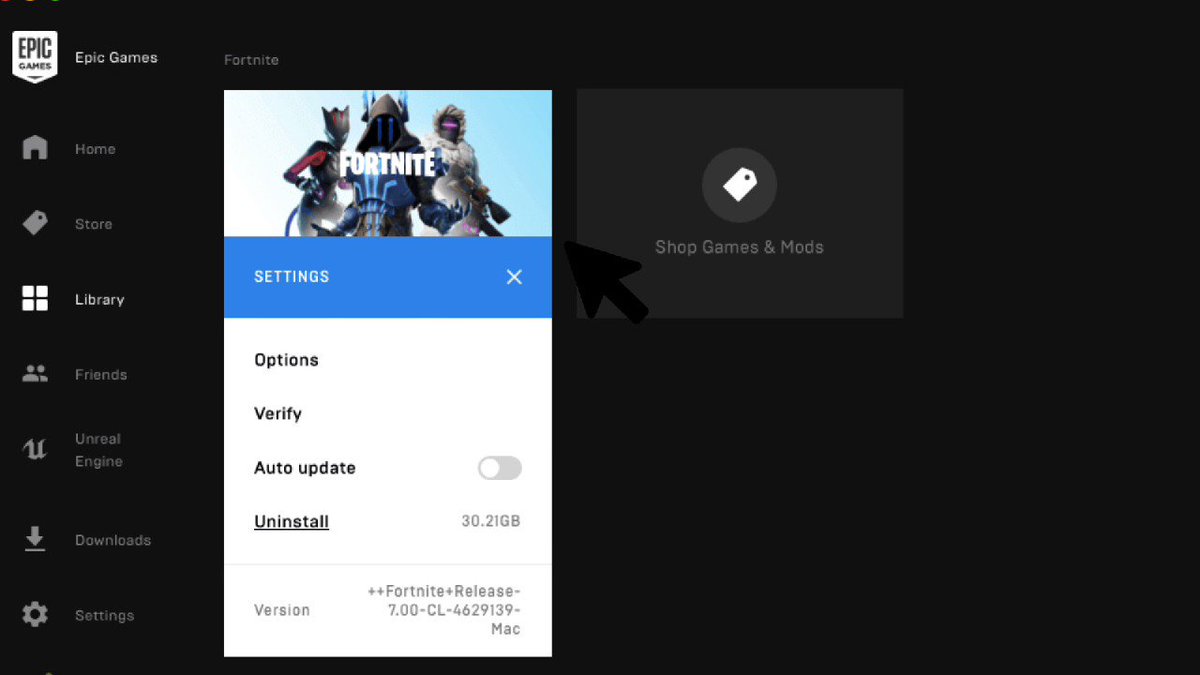Click the Store tag icon
1200x675 pixels.
35,223
